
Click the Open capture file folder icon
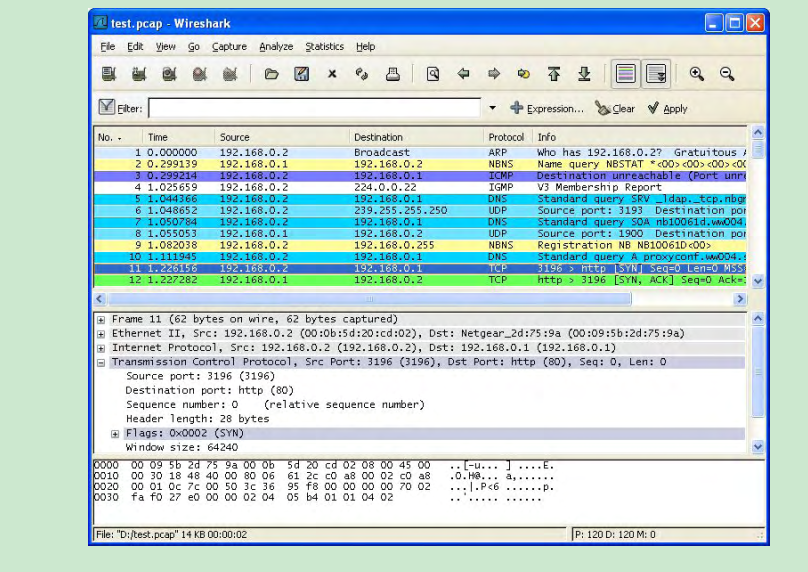[271, 74]
